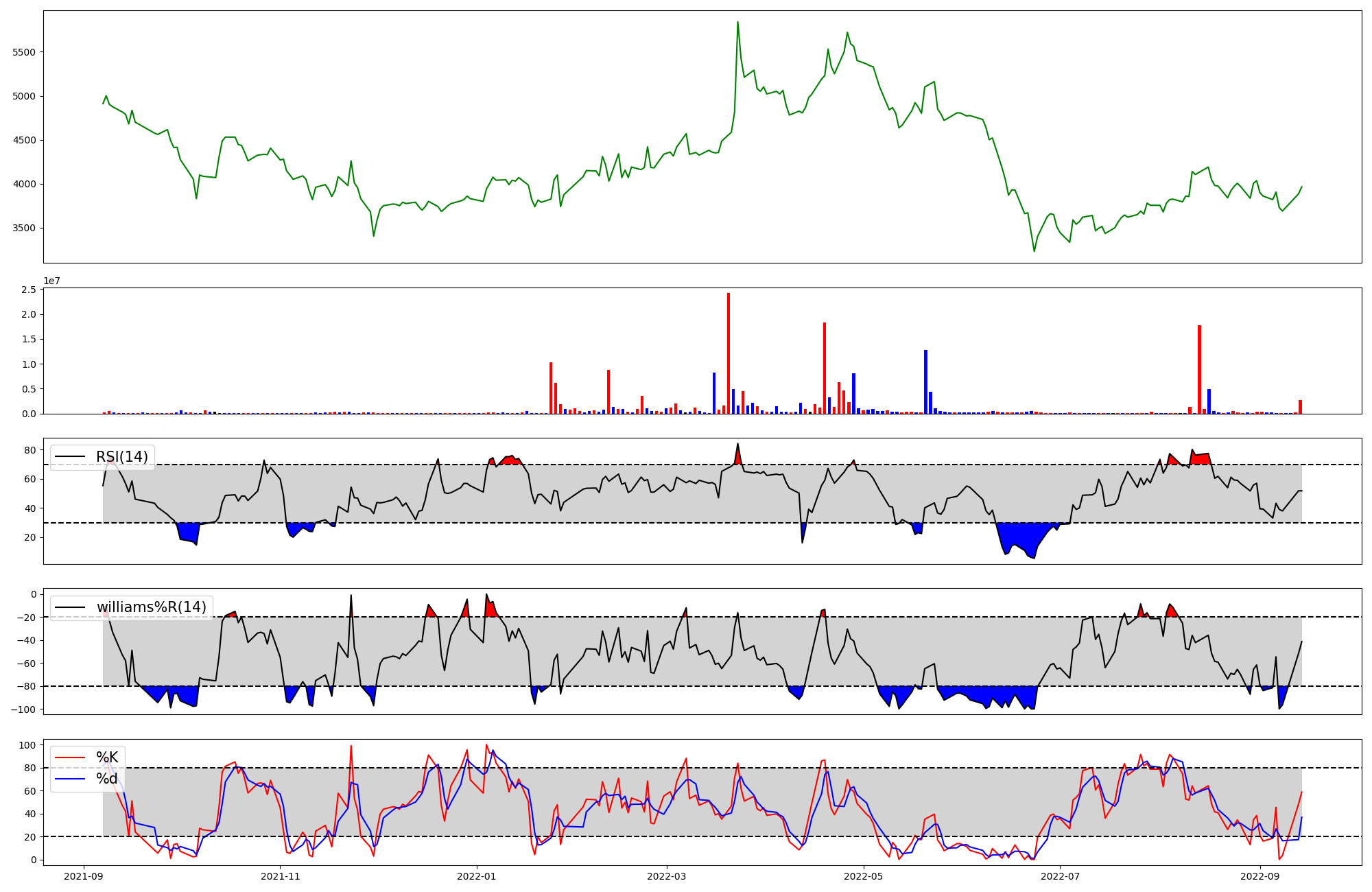
Task: Click the %K legend entry
Action: (107, 758)
